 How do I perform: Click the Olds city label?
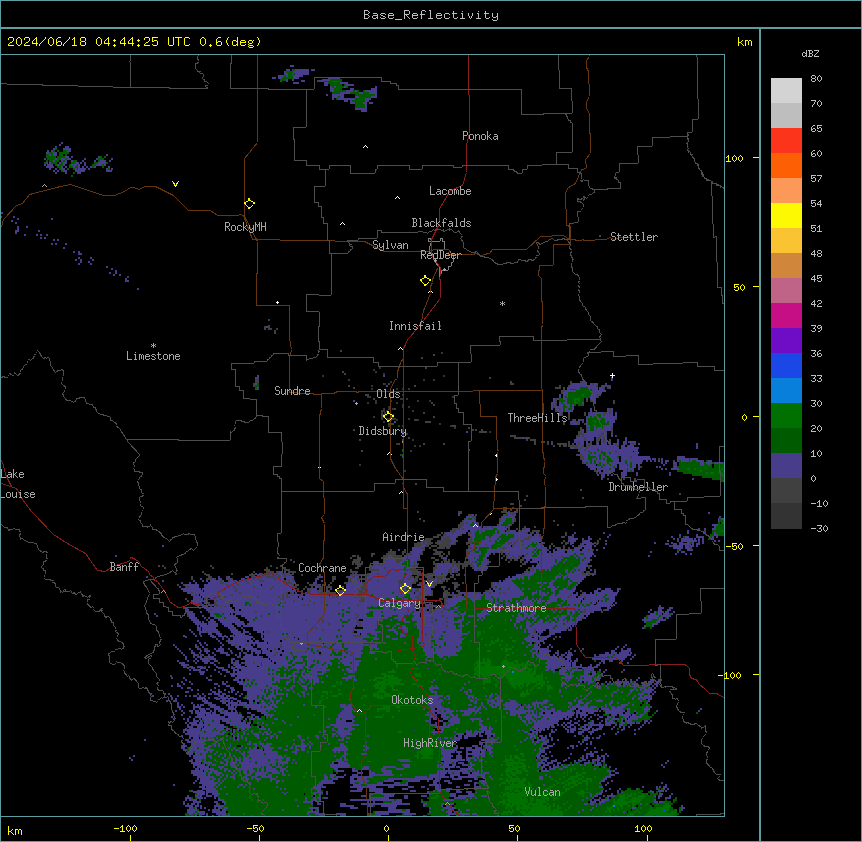388,394
